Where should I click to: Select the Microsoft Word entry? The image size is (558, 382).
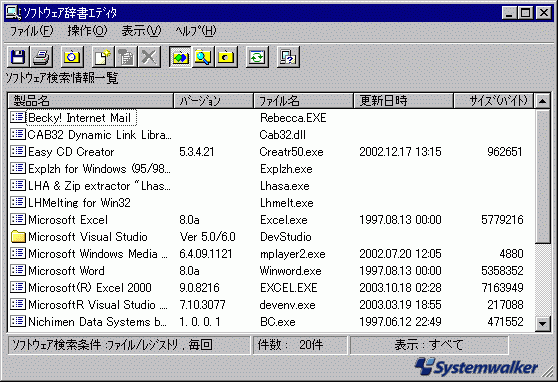66,271
